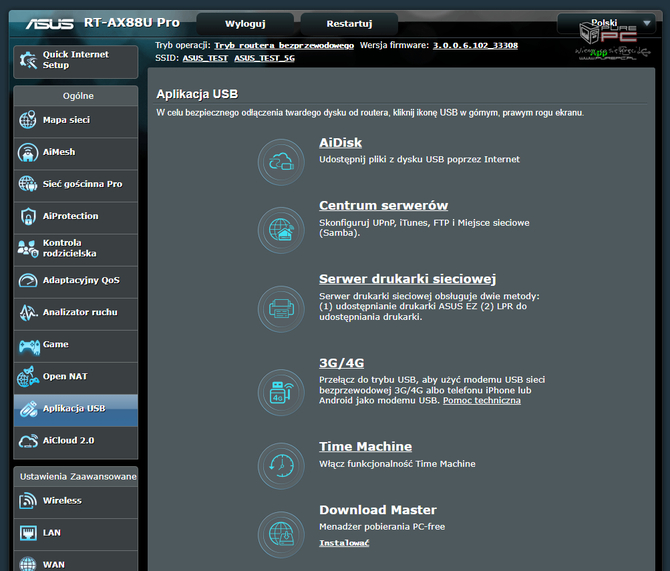The height and width of the screenshot is (571, 670).
Task: Click the ASUS logo in header
Action: coord(50,23)
